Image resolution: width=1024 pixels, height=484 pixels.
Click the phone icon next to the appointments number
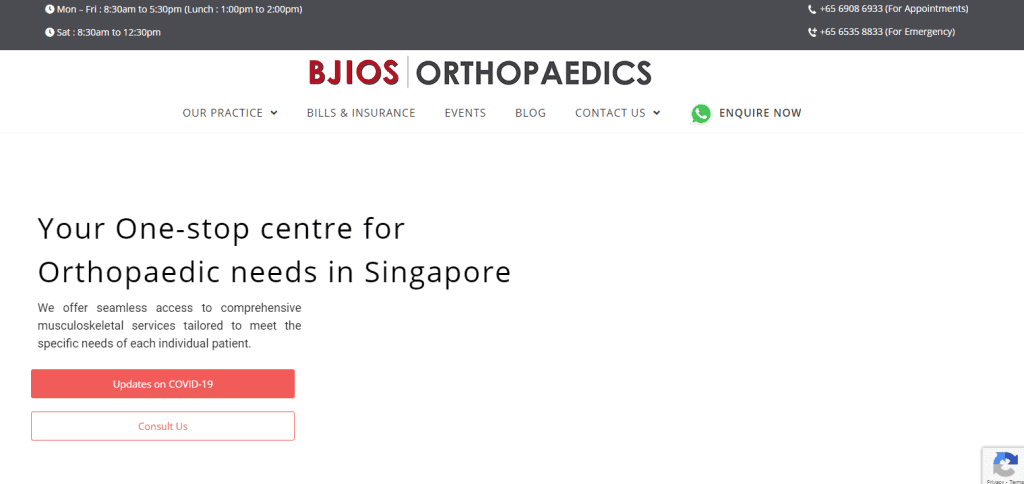point(812,9)
